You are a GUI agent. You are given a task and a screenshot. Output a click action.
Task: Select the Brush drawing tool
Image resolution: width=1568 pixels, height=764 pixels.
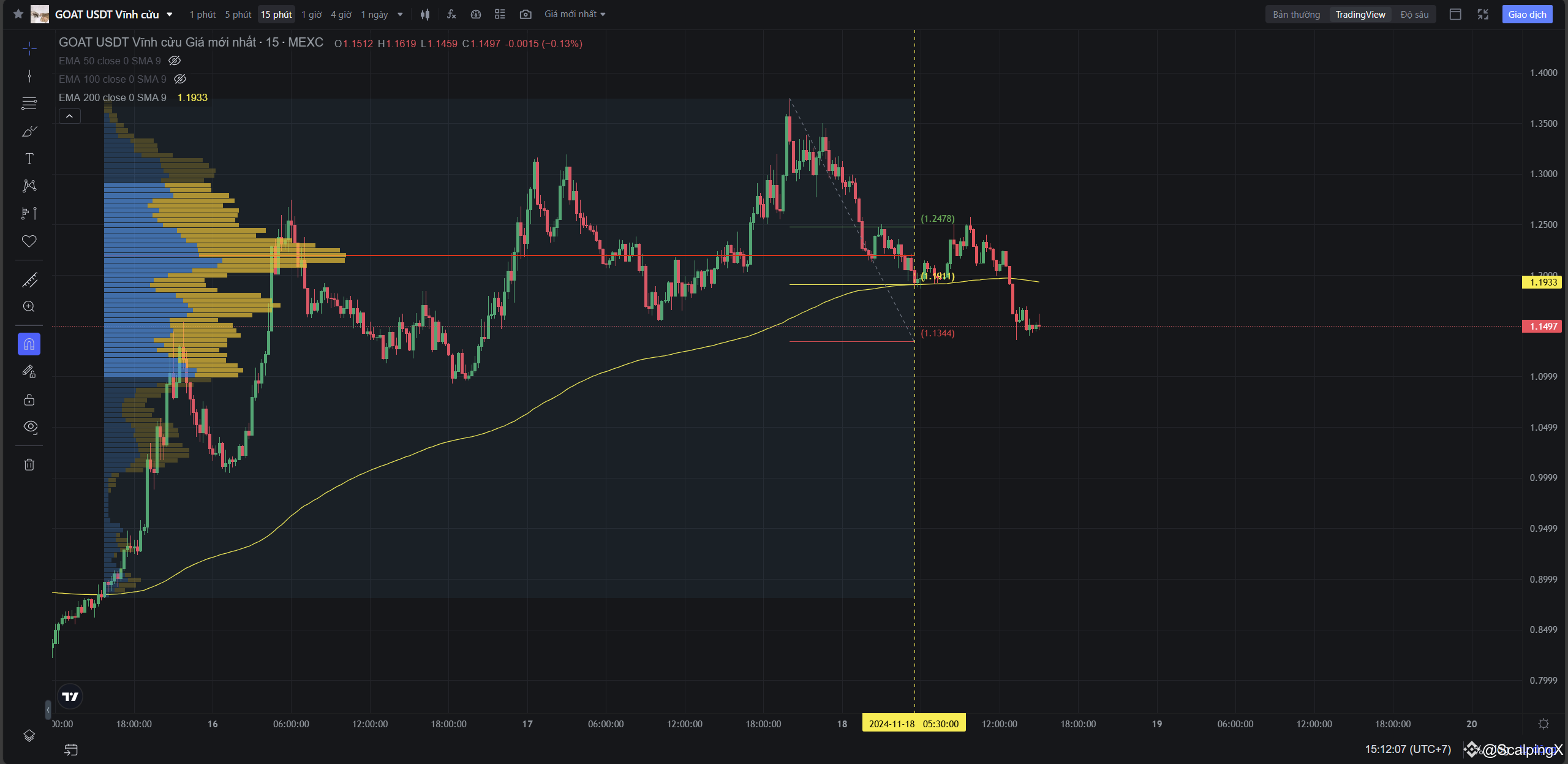pos(29,131)
